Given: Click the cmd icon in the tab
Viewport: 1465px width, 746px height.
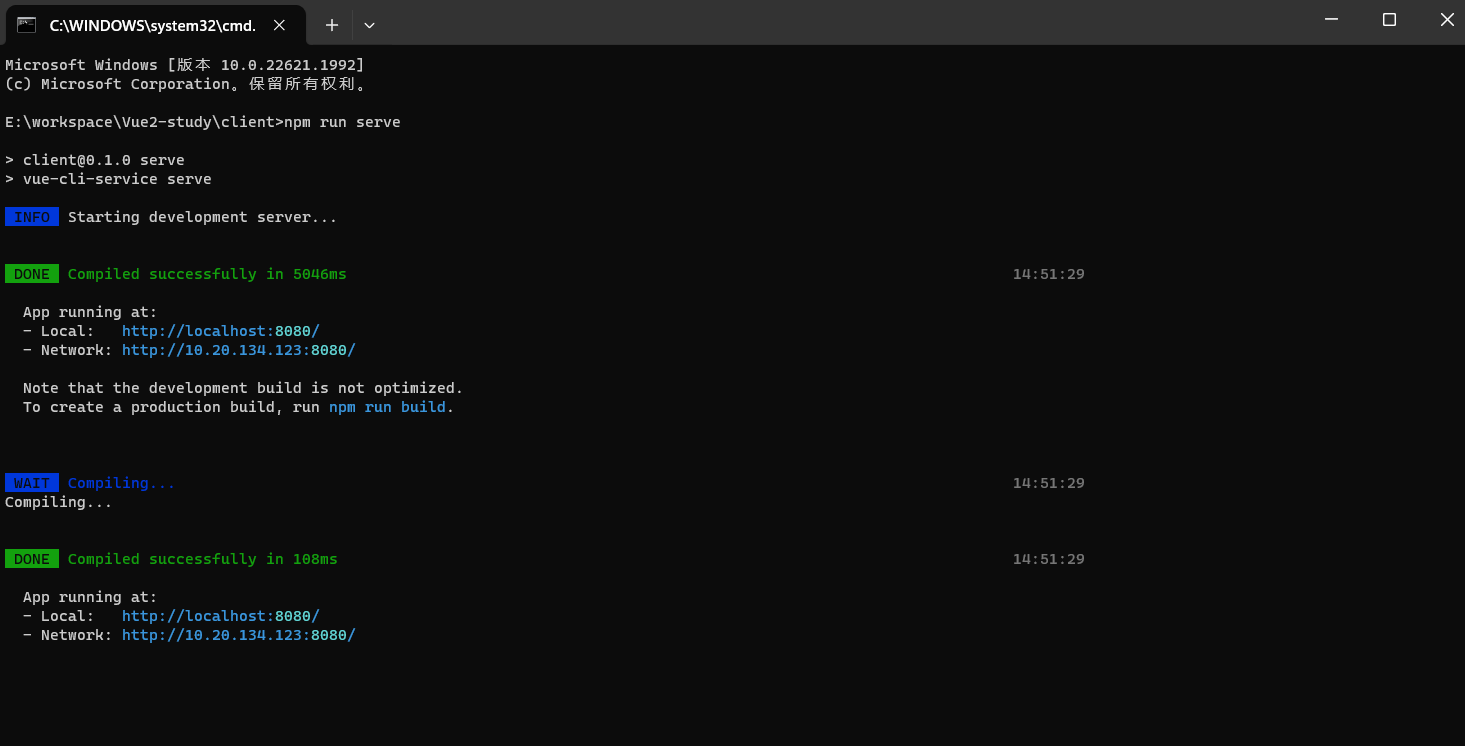Looking at the screenshot, I should pyautogui.click(x=27, y=25).
